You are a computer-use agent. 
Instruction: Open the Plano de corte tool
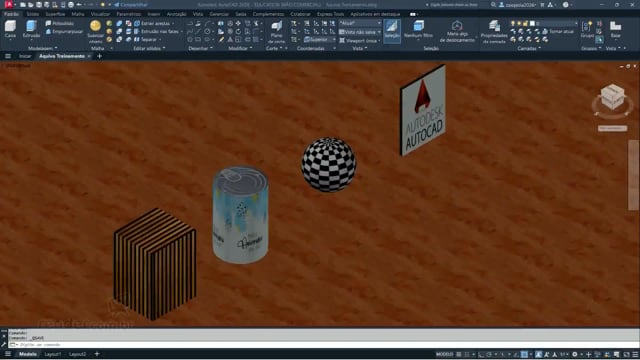(276, 32)
